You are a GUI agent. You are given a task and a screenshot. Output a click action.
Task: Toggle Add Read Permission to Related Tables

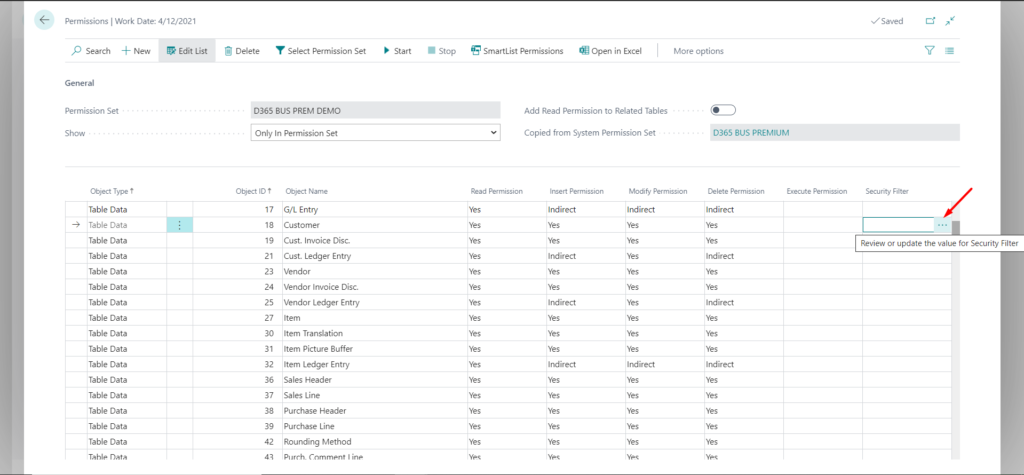[723, 110]
